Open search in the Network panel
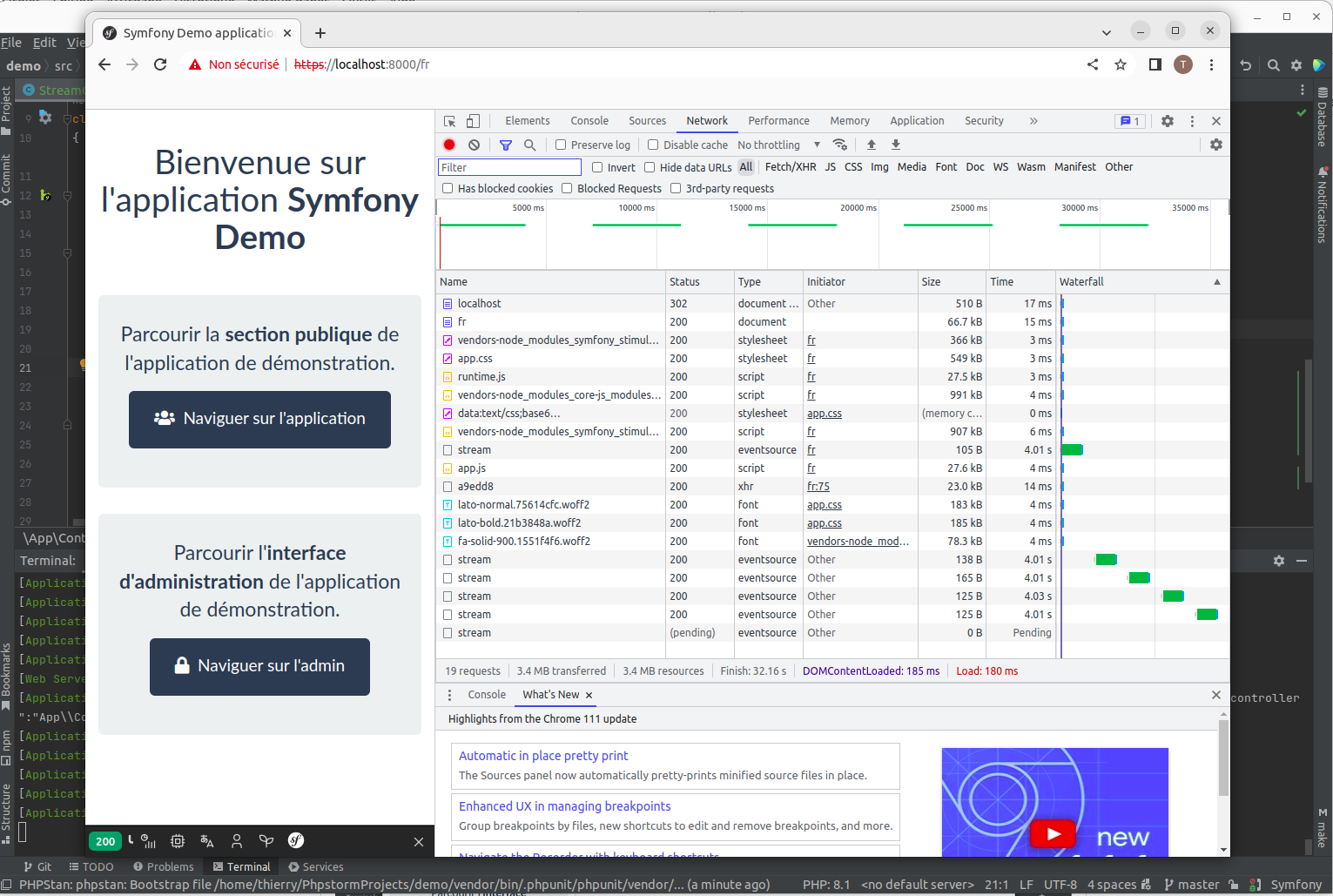 [x=529, y=145]
